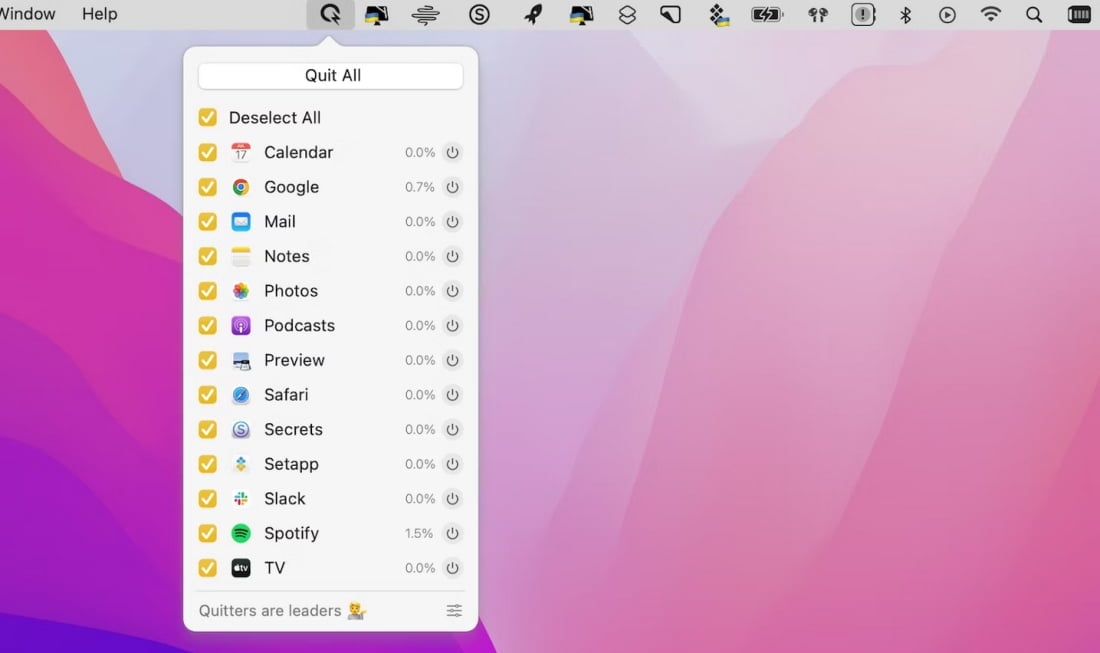Open the Now Playing menu bar icon
Screen dimensions: 1100x653
coord(947,14)
